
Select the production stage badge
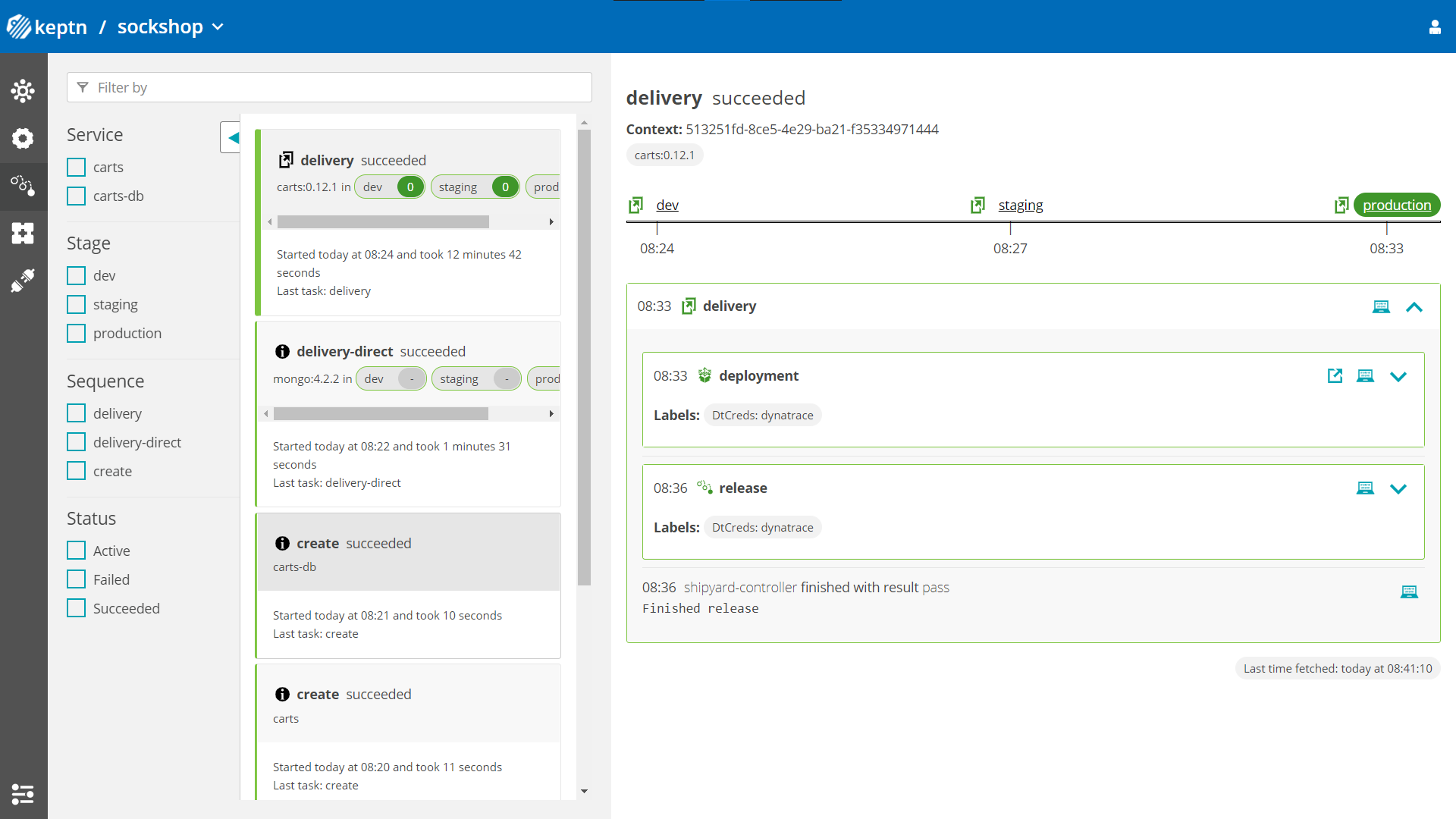(1397, 205)
